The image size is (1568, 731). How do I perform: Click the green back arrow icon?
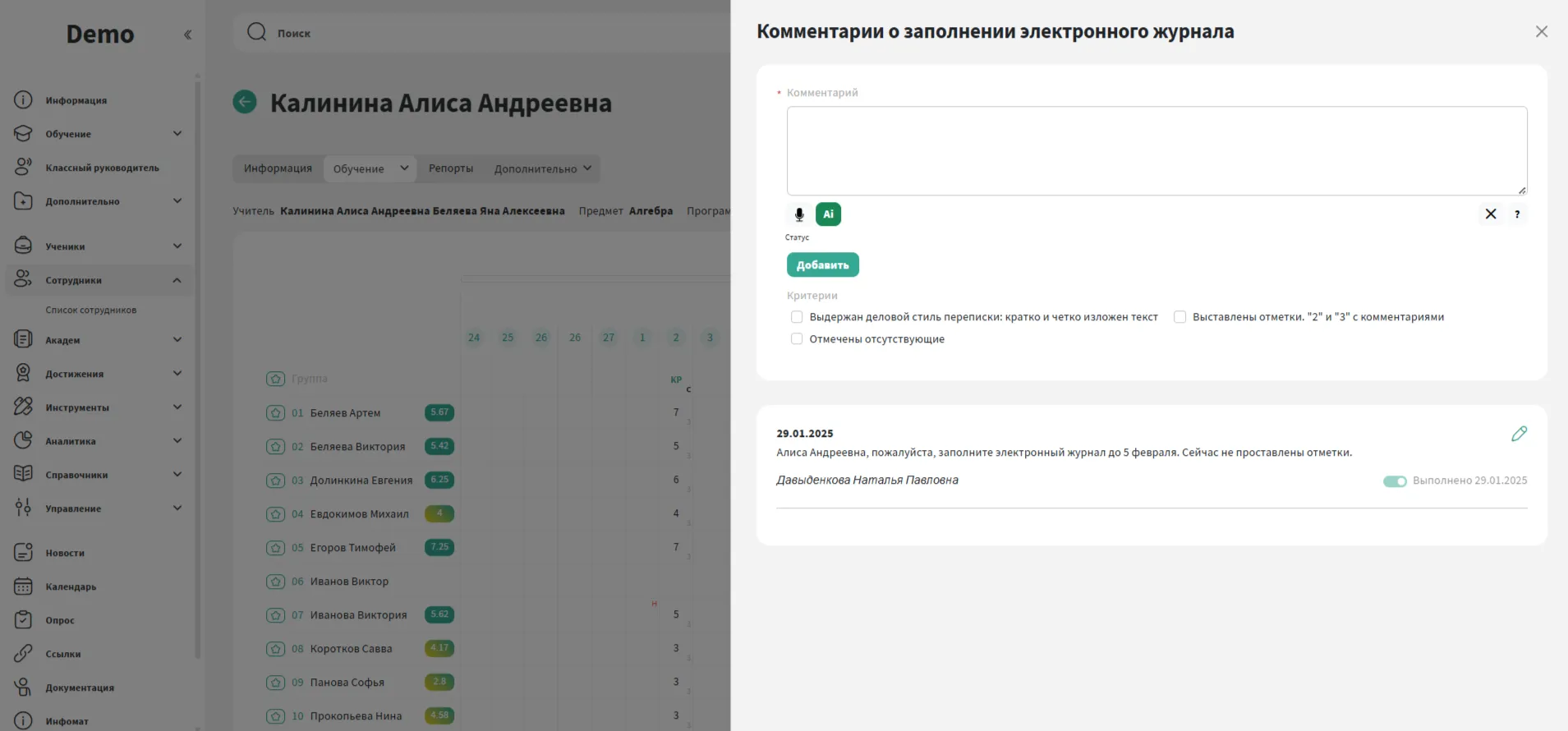click(245, 102)
